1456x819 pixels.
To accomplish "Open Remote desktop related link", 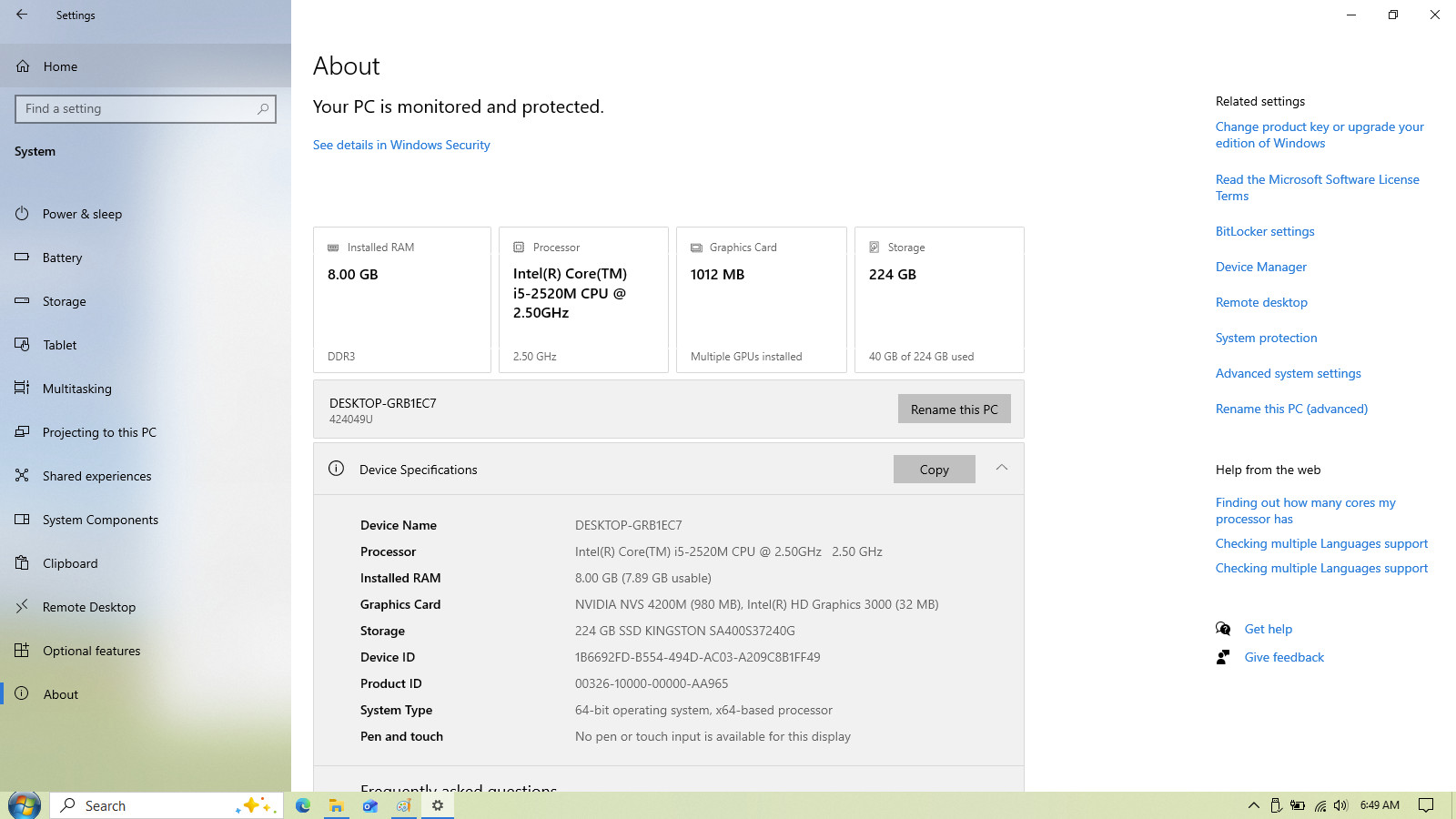I will (x=1261, y=302).
